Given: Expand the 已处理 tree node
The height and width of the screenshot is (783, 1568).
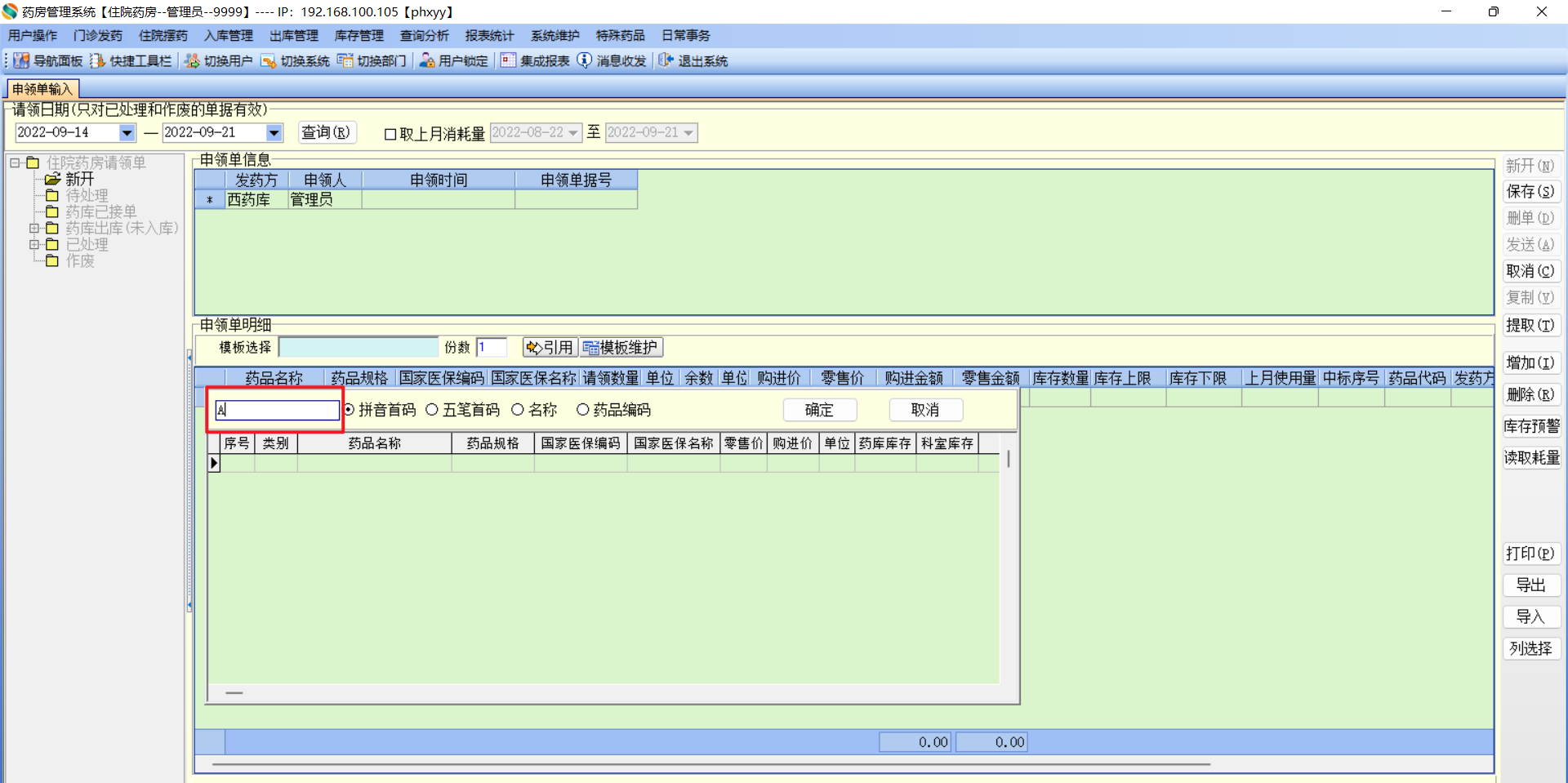Looking at the screenshot, I should point(34,244).
